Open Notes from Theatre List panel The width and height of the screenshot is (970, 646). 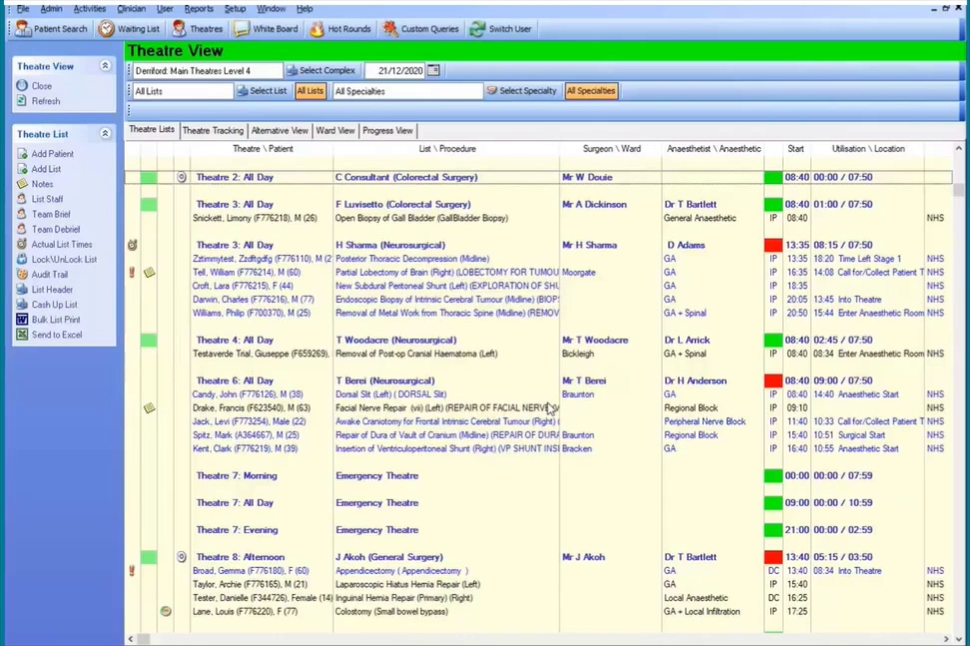click(35, 184)
